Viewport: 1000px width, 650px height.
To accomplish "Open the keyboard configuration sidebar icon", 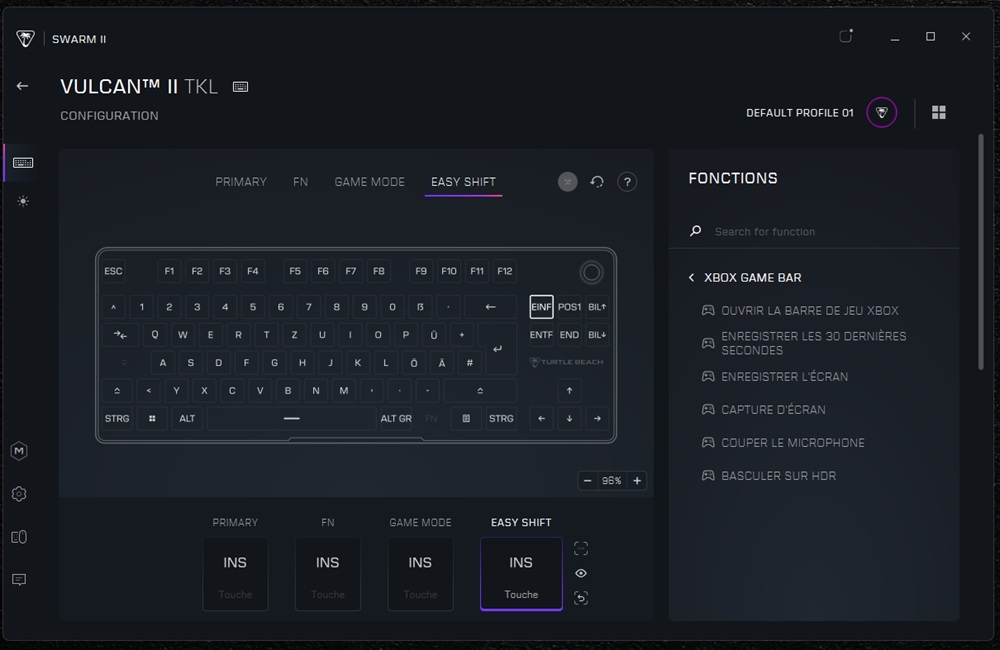I will [x=21, y=161].
